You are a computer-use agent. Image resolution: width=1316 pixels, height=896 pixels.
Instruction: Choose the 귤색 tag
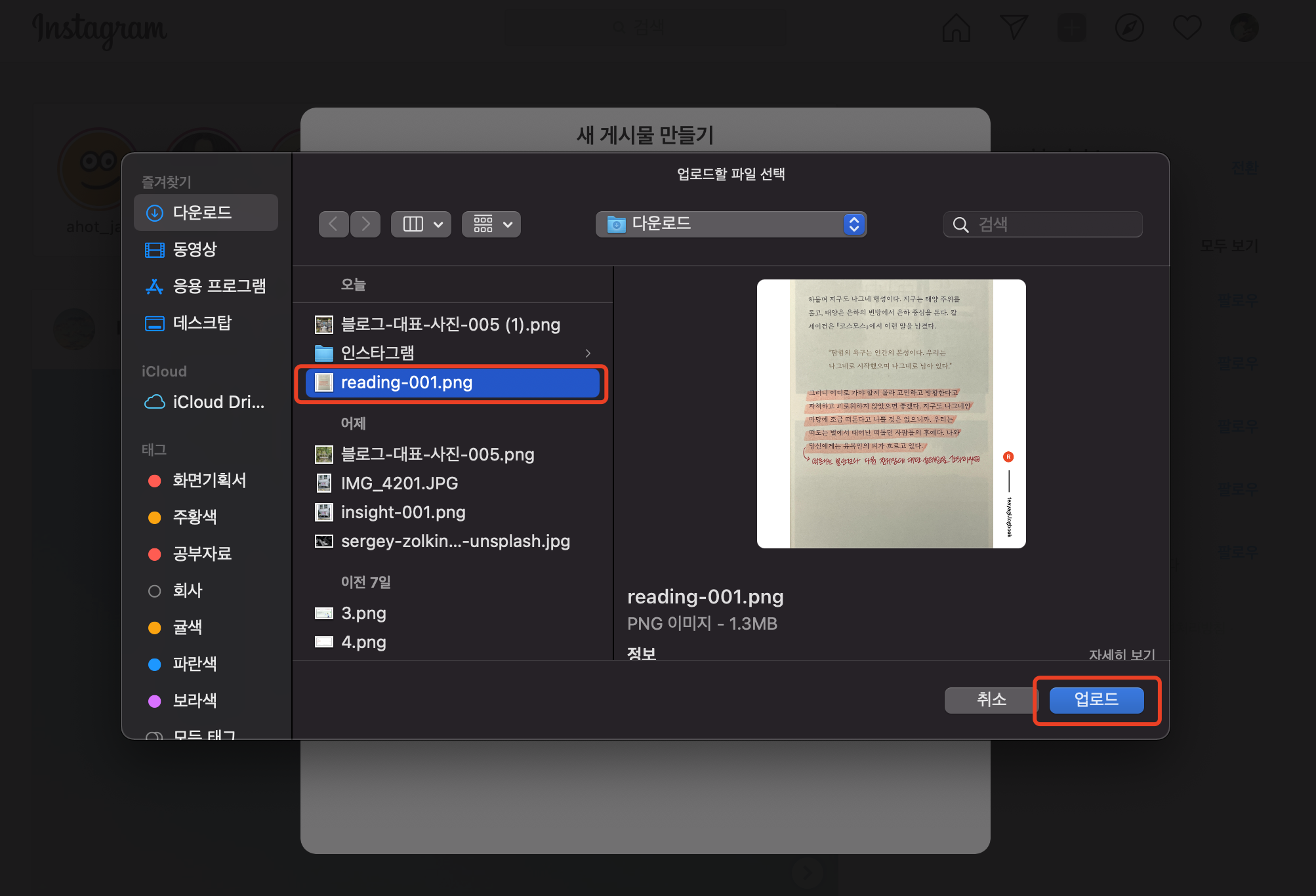click(206, 627)
